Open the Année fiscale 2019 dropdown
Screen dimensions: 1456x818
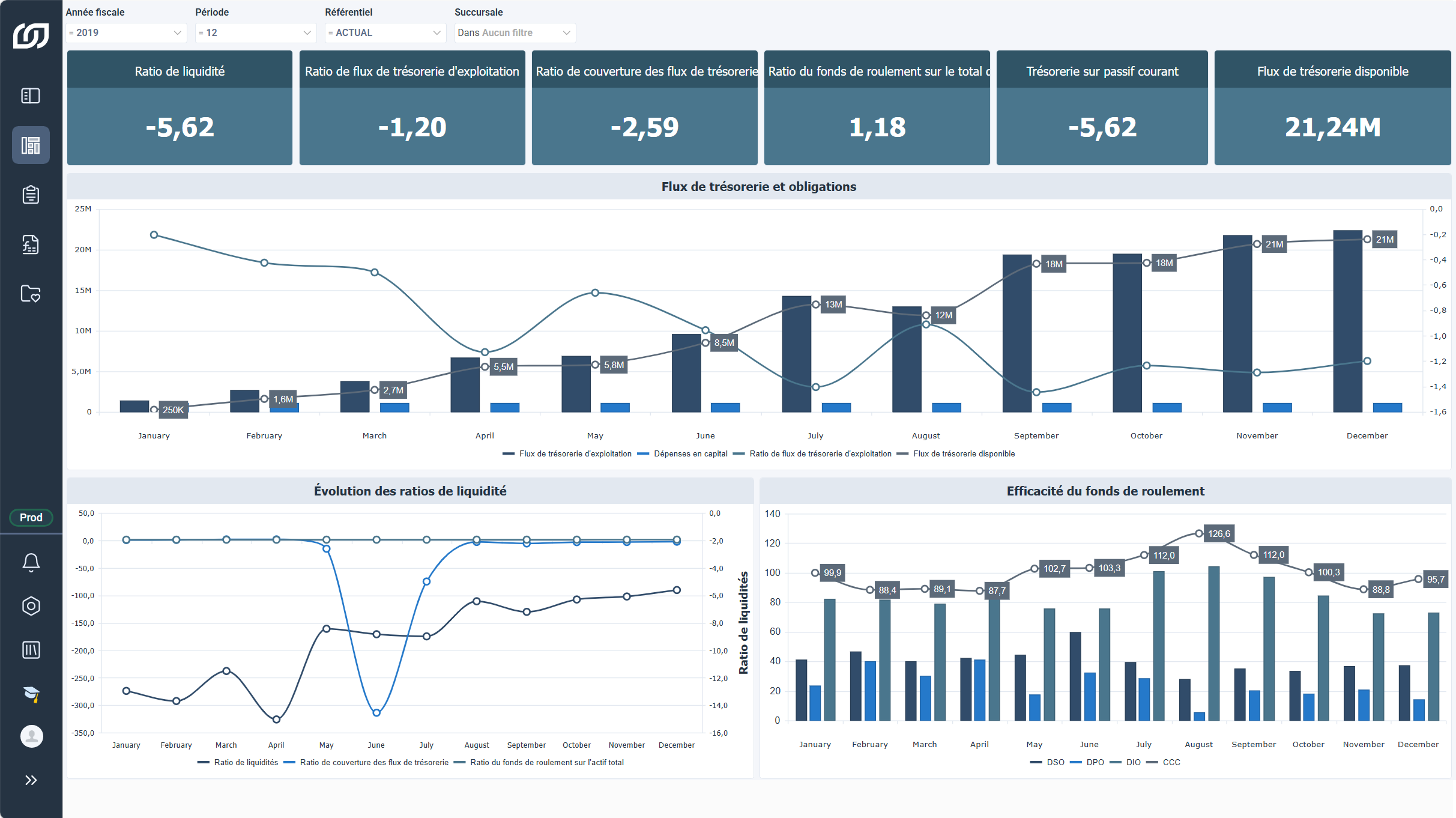[x=126, y=32]
